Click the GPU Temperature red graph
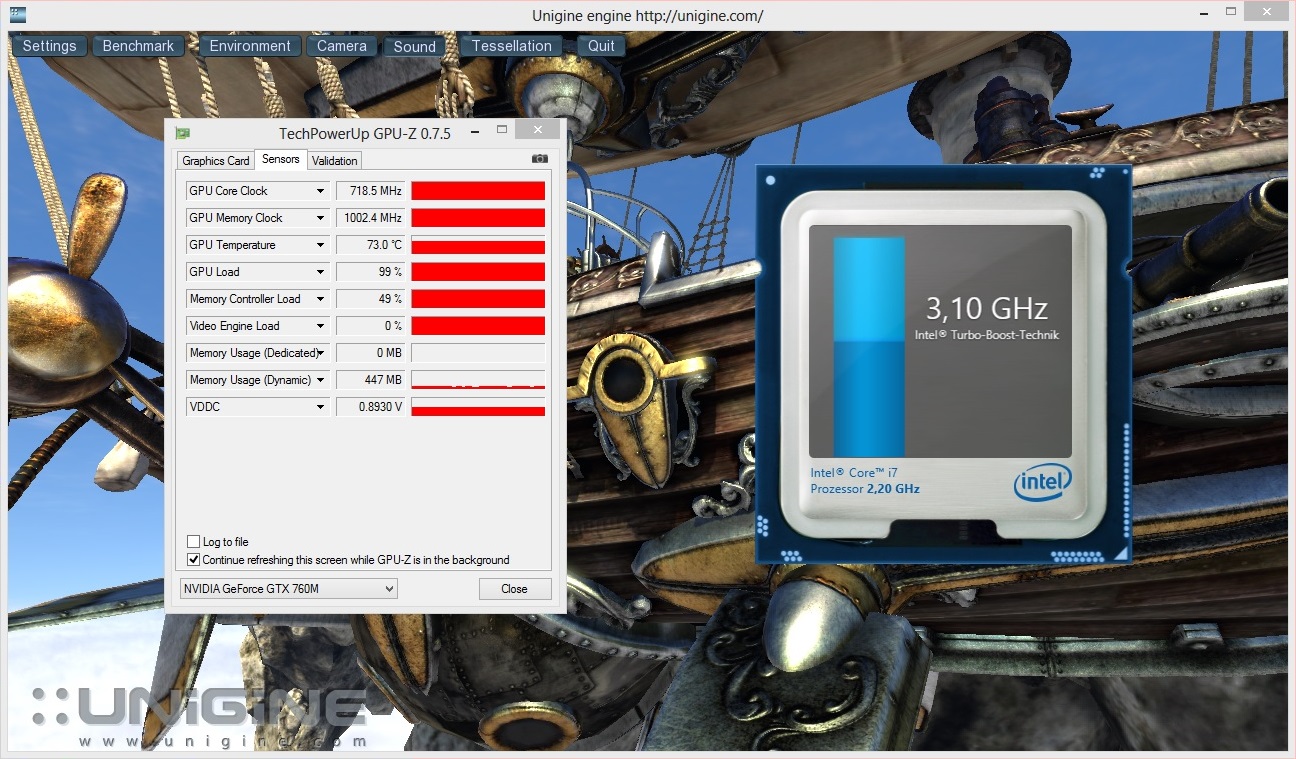Image resolution: width=1296 pixels, height=759 pixels. (x=478, y=245)
